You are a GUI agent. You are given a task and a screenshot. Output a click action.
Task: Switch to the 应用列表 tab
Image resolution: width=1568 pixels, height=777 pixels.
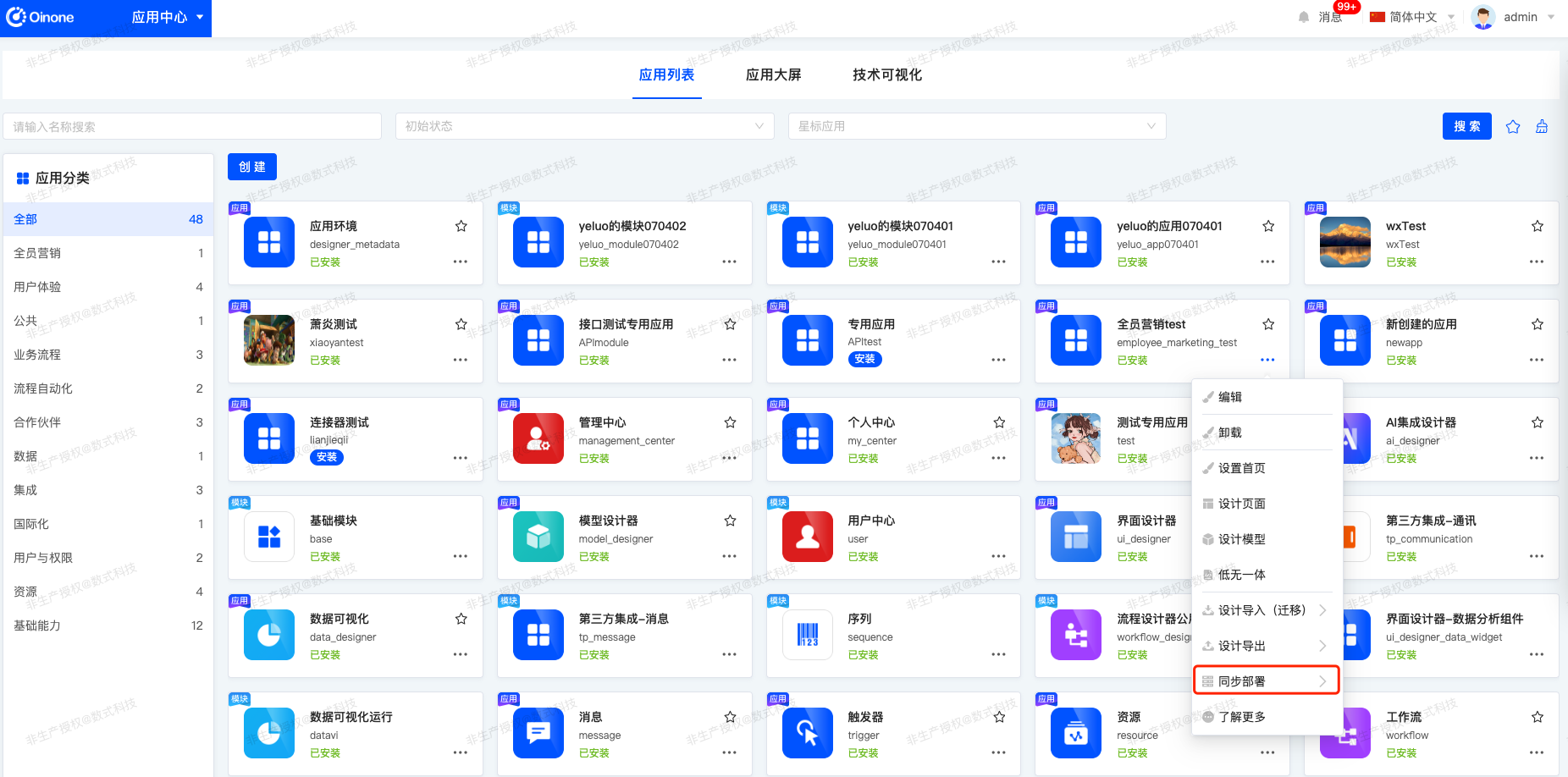[666, 74]
